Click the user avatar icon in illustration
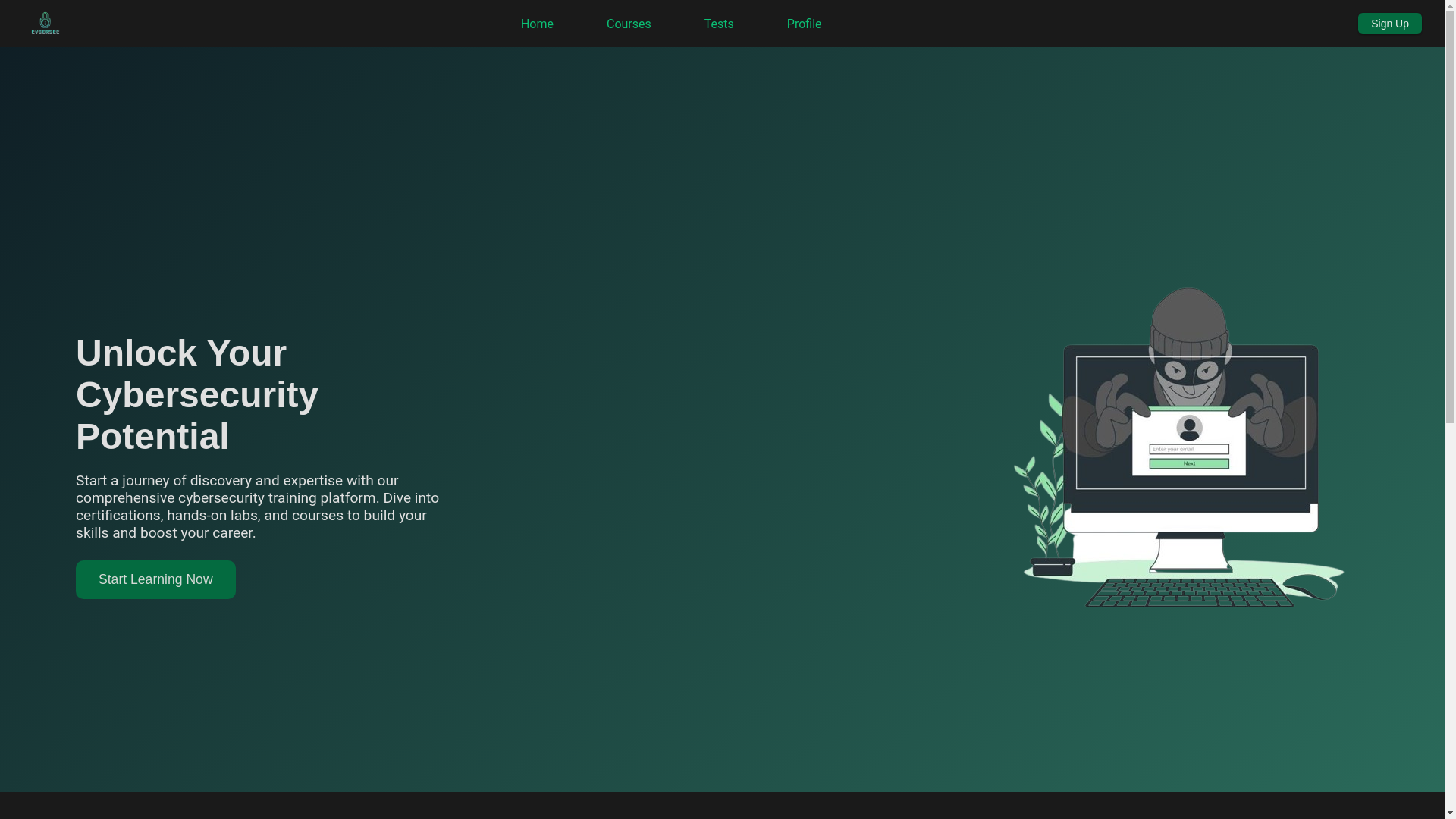Image resolution: width=1456 pixels, height=819 pixels. pyautogui.click(x=1189, y=428)
